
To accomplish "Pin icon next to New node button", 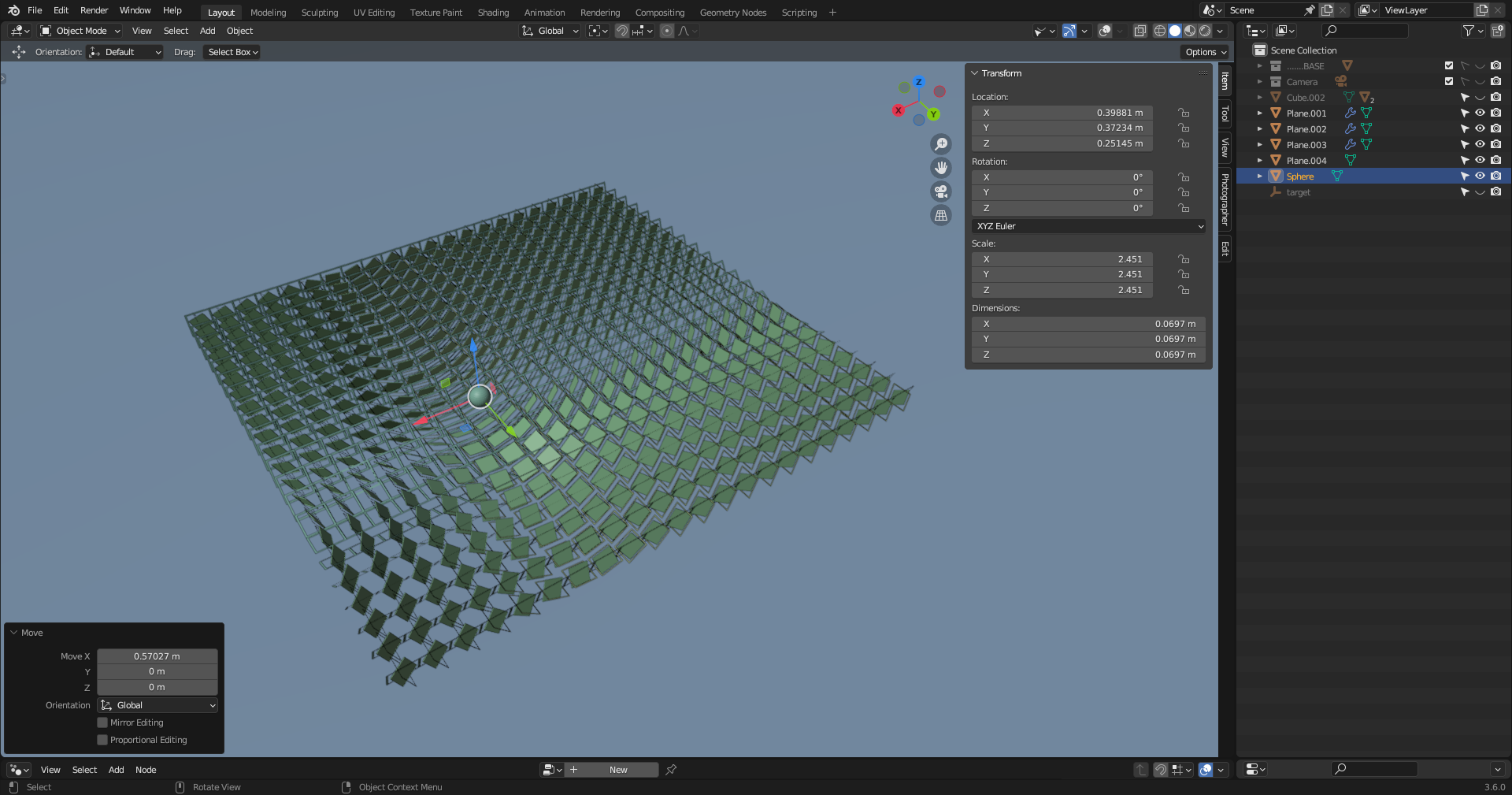I will (671, 770).
